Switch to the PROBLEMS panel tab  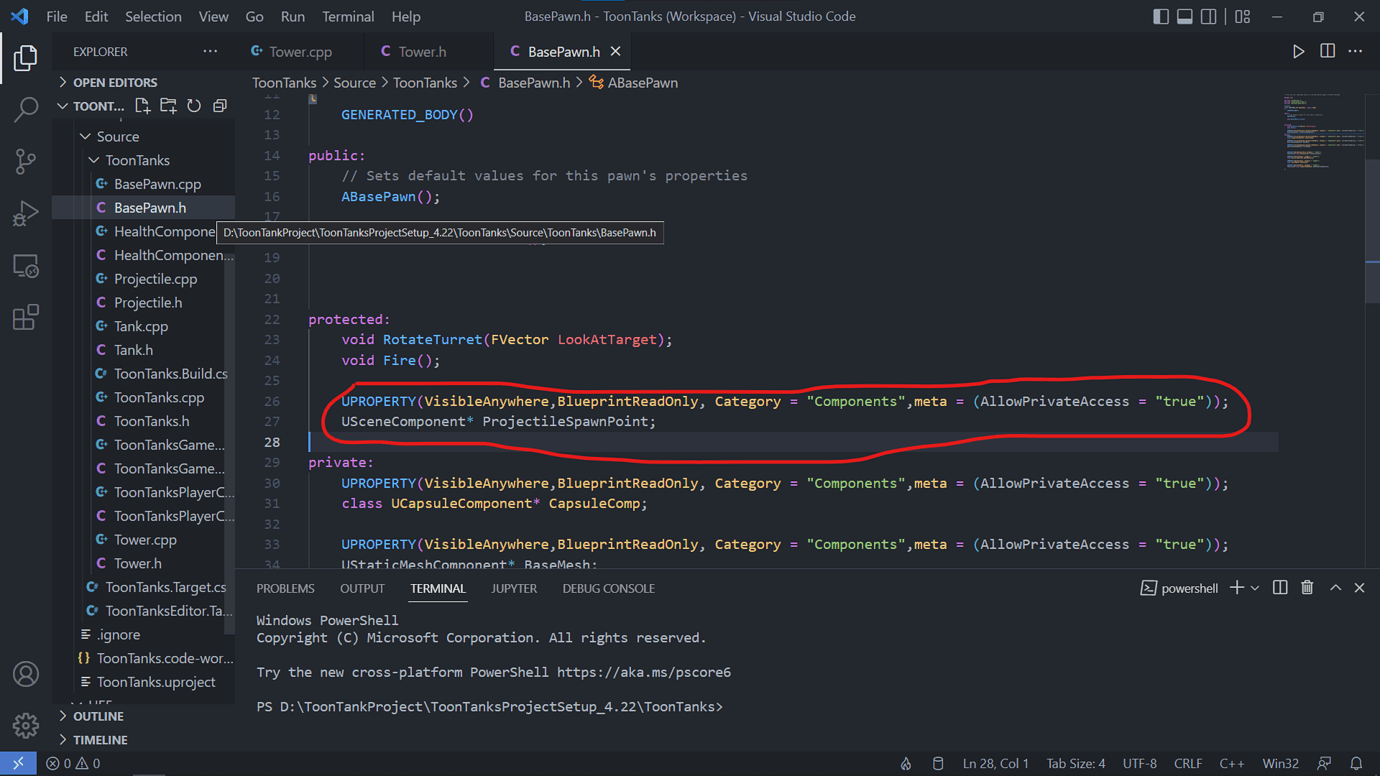coord(285,588)
